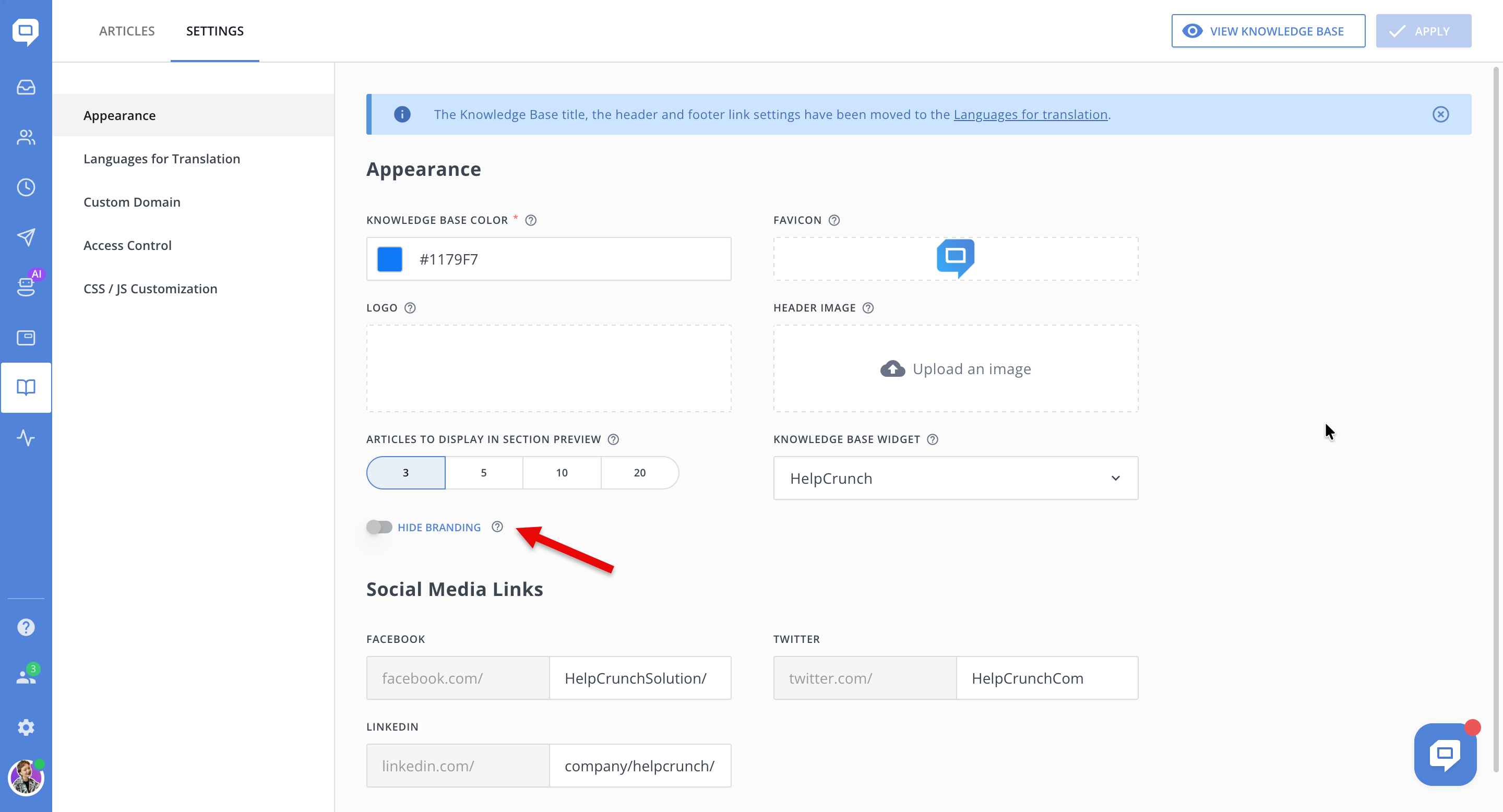
Task: Select 5 articles in section preview
Action: (483, 472)
